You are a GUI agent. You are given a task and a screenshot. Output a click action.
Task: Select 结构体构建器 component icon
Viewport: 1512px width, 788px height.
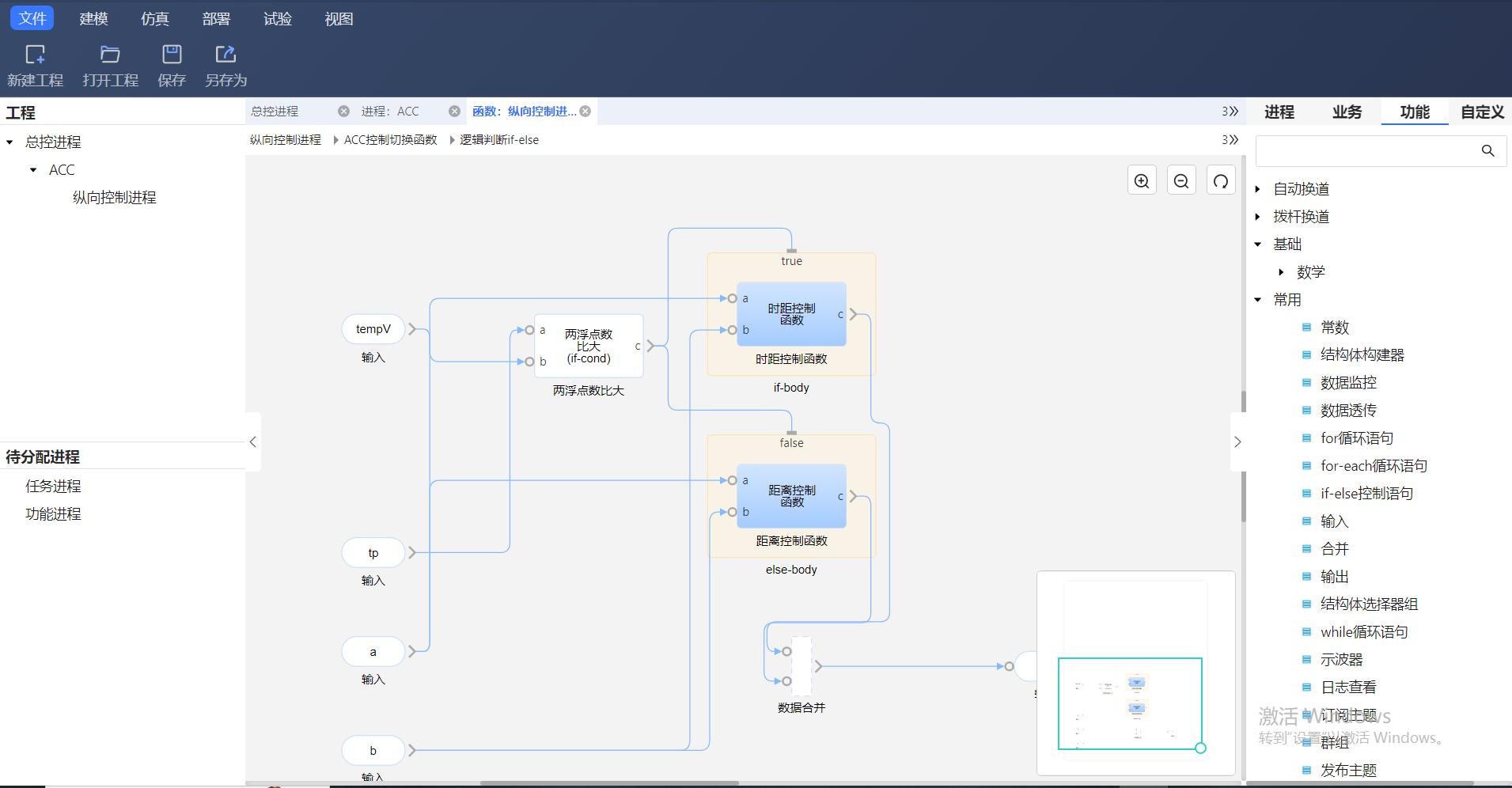tap(1306, 355)
